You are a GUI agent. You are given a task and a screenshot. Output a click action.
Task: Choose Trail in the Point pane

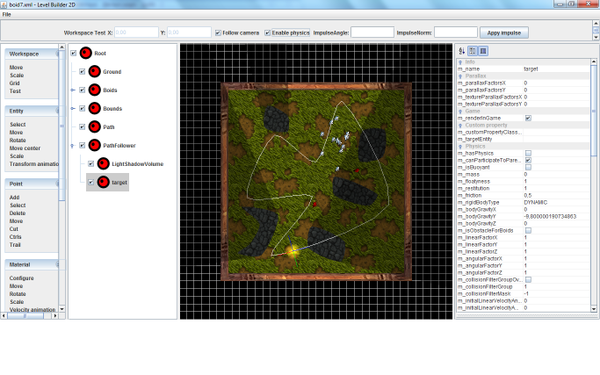pos(15,245)
